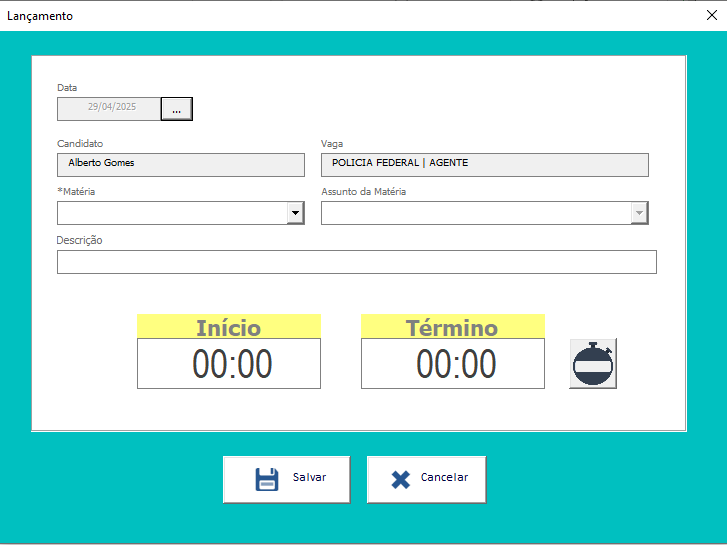Click the Cancelar button label
This screenshot has width=727, height=545.
point(444,477)
